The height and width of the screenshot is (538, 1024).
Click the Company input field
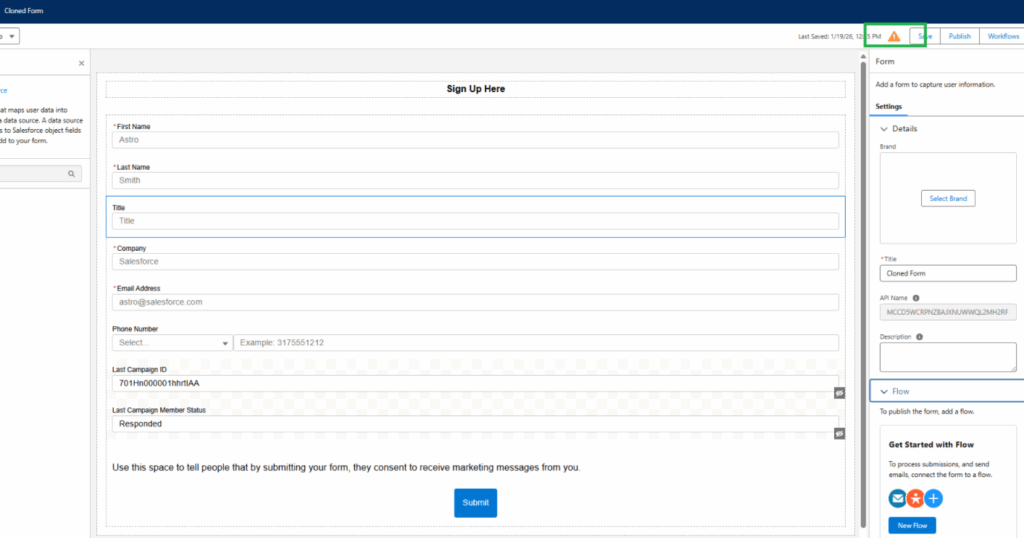(x=475, y=261)
